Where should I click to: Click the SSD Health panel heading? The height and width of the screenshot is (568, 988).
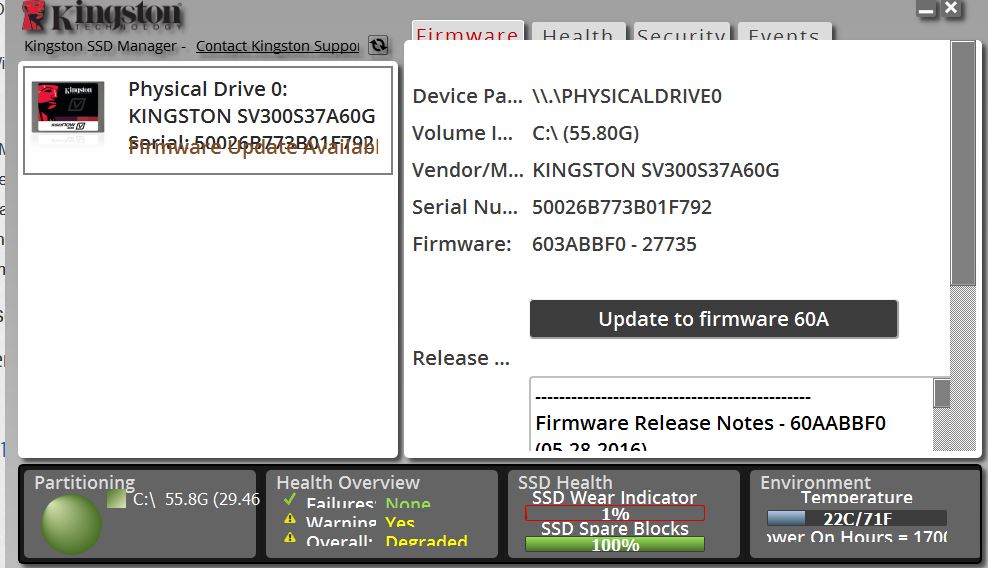click(x=565, y=482)
